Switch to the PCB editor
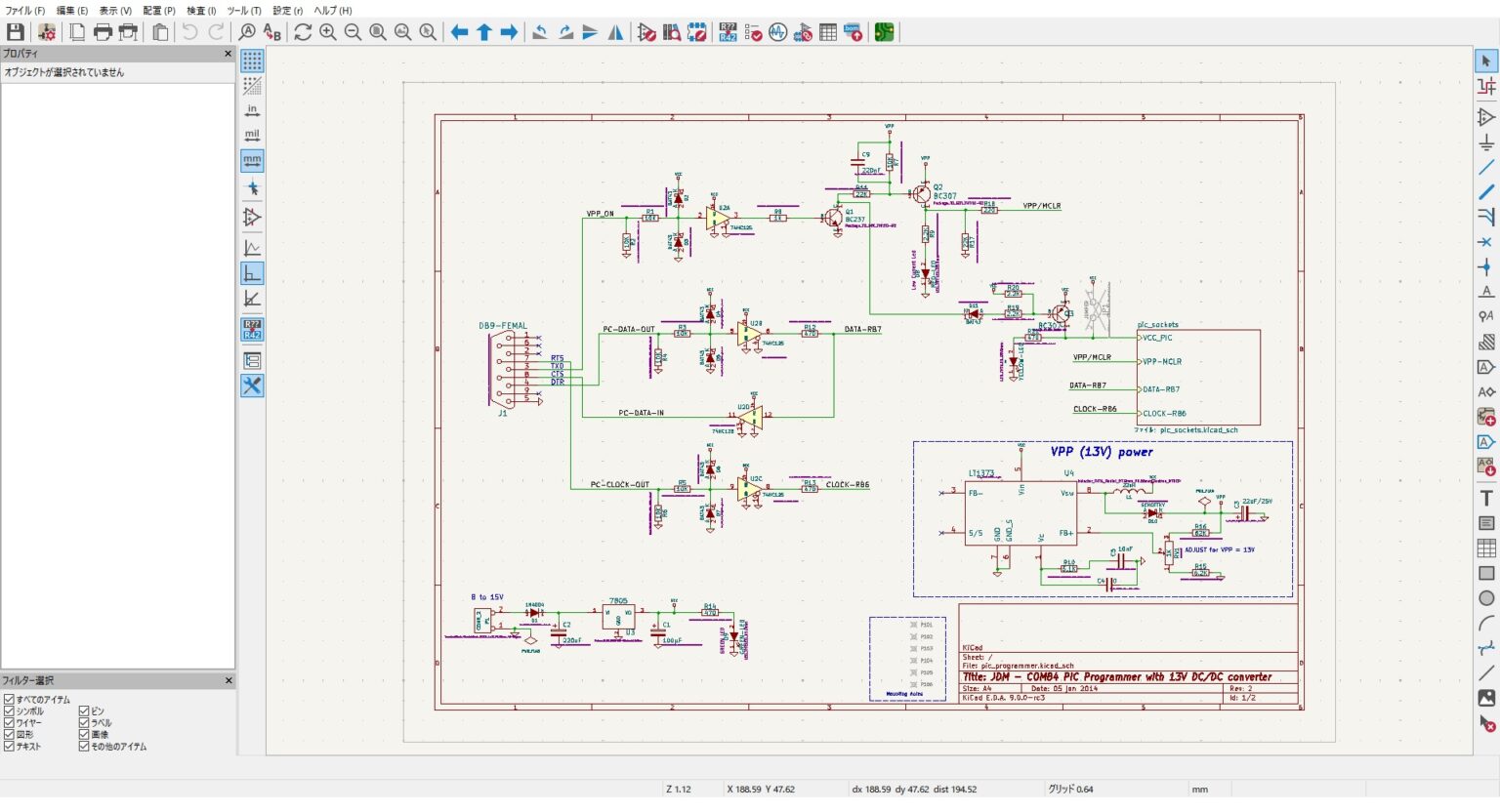The image size is (1500, 812). pos(884,31)
